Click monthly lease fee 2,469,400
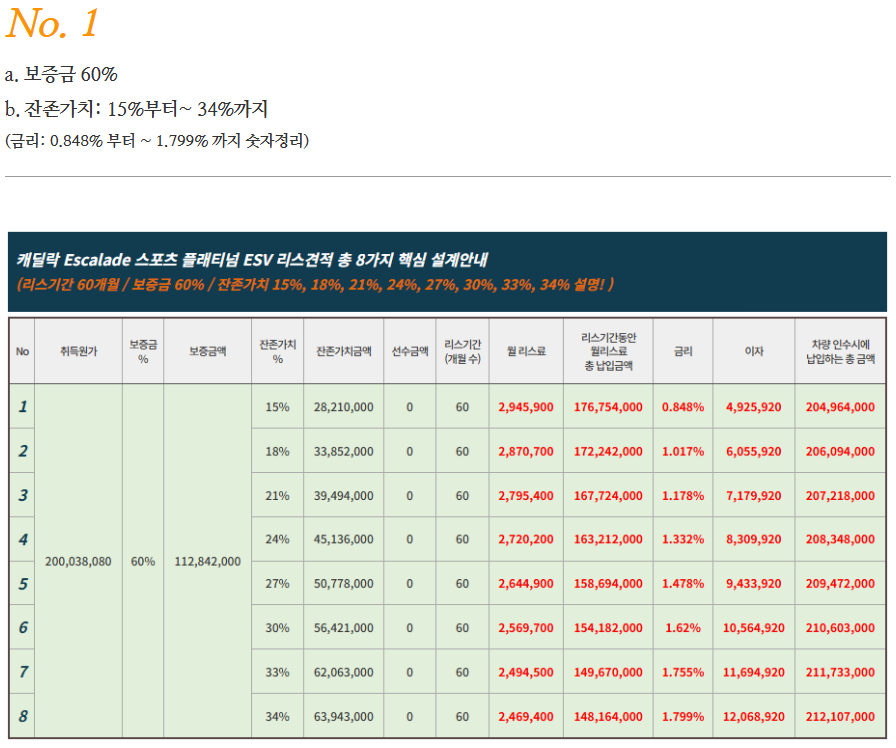The image size is (896, 748). point(526,717)
